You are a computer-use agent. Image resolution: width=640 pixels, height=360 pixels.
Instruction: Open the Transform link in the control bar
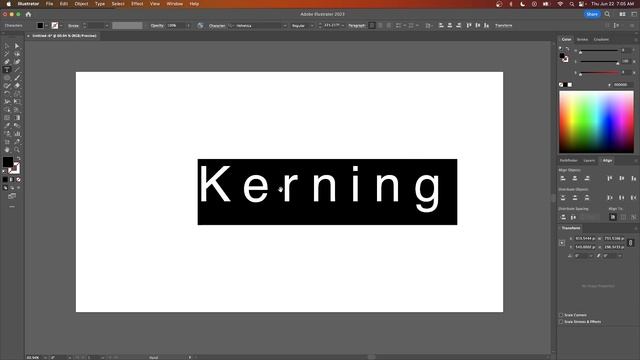(x=503, y=25)
